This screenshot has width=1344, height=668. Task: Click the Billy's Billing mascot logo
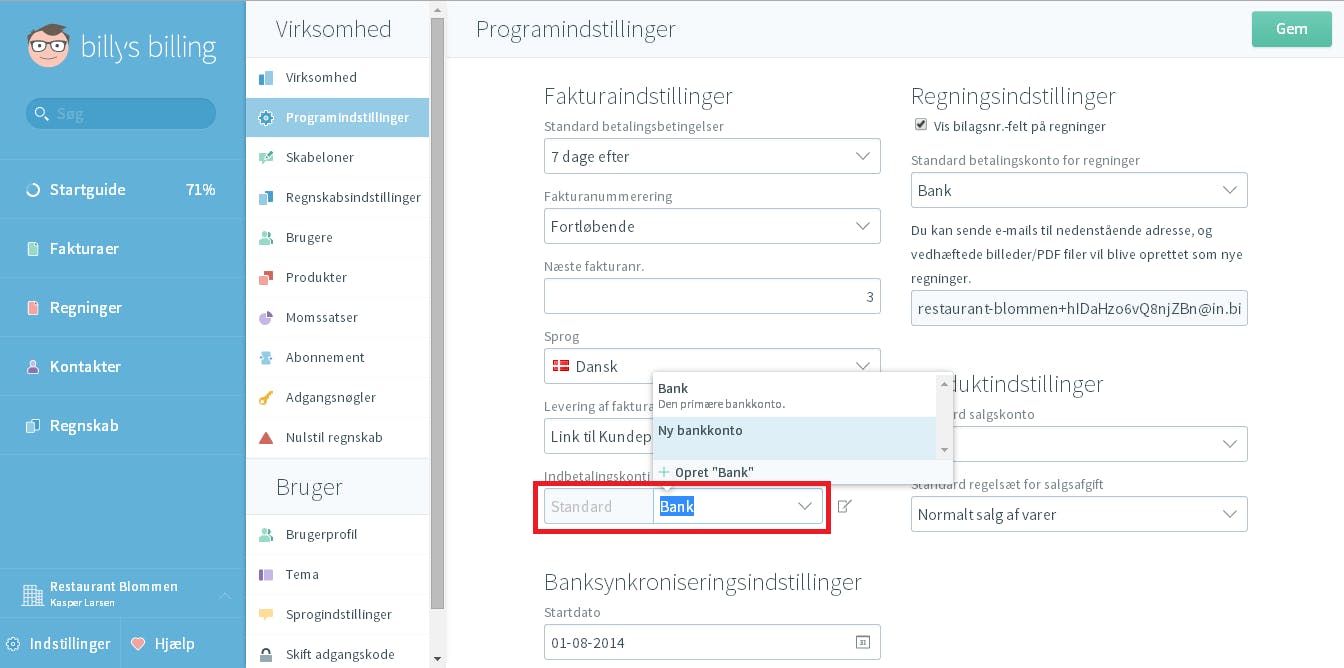click(48, 46)
